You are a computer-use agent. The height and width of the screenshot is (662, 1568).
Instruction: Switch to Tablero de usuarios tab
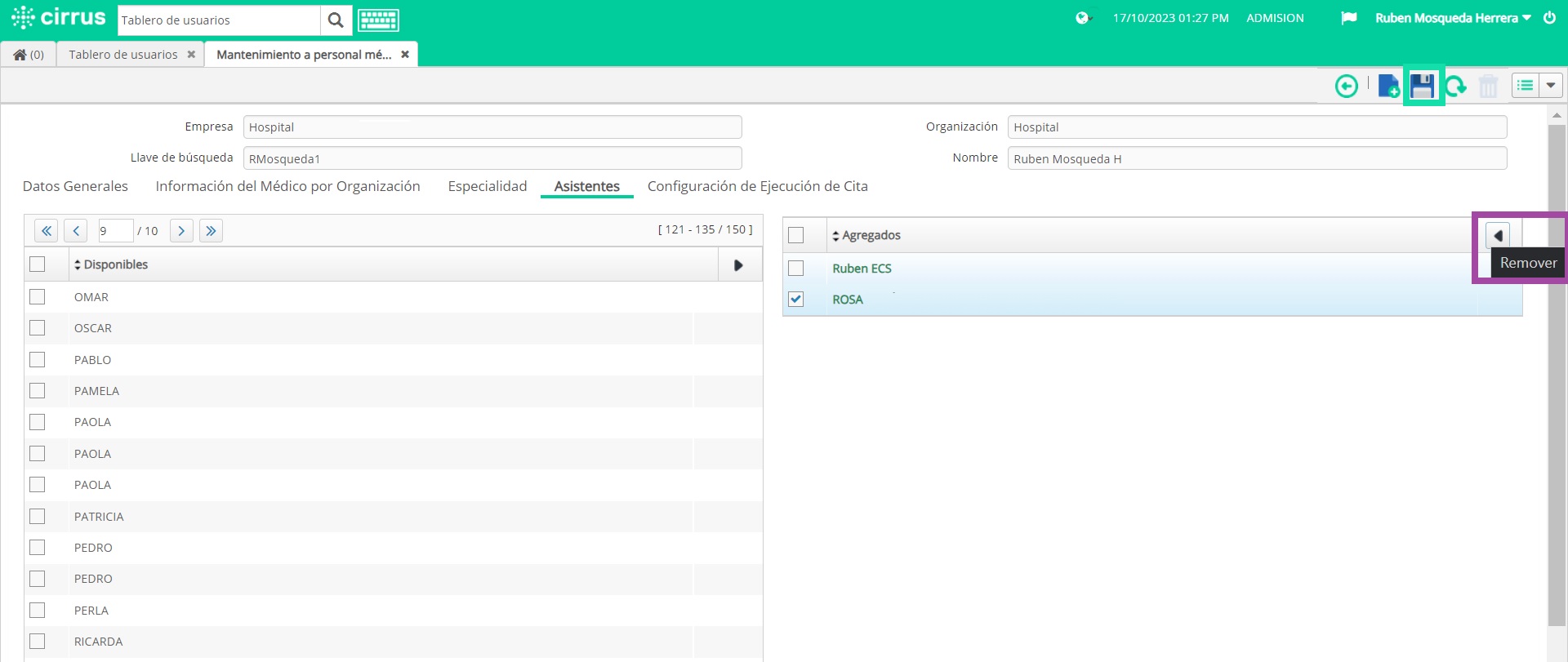click(x=123, y=55)
